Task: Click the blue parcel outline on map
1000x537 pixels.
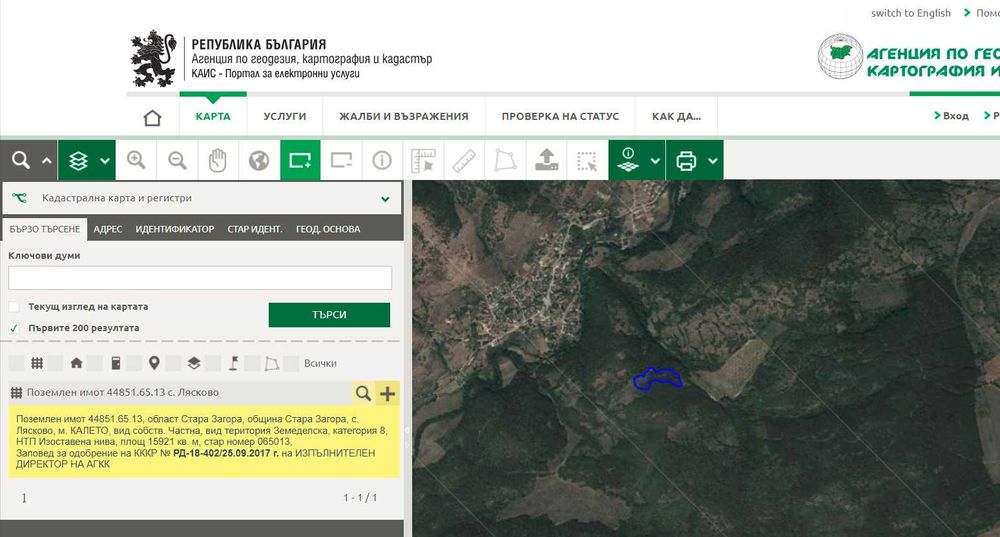Action: click(x=657, y=378)
